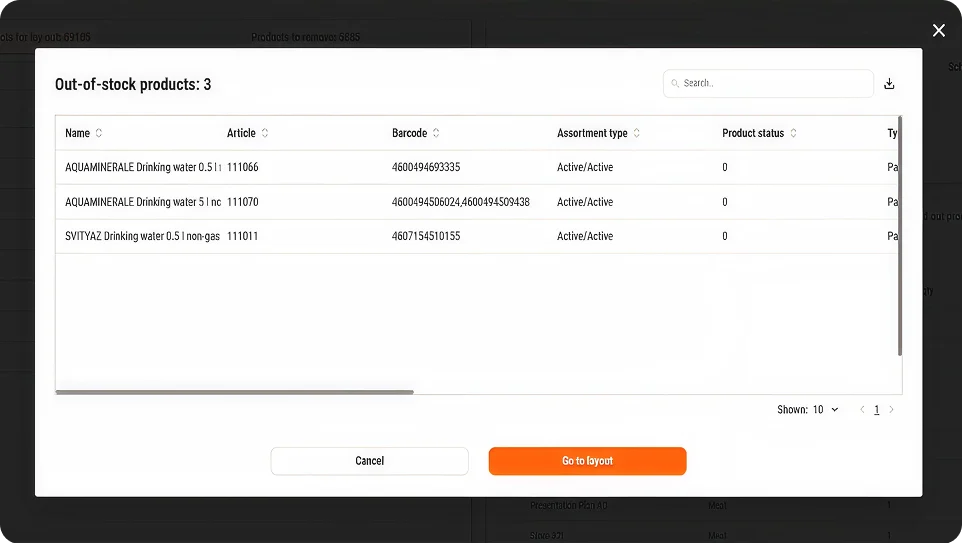Viewport: 962px width, 544px height.
Task: Click barcode 4600494506024,4600494509438
Action: [461, 202]
